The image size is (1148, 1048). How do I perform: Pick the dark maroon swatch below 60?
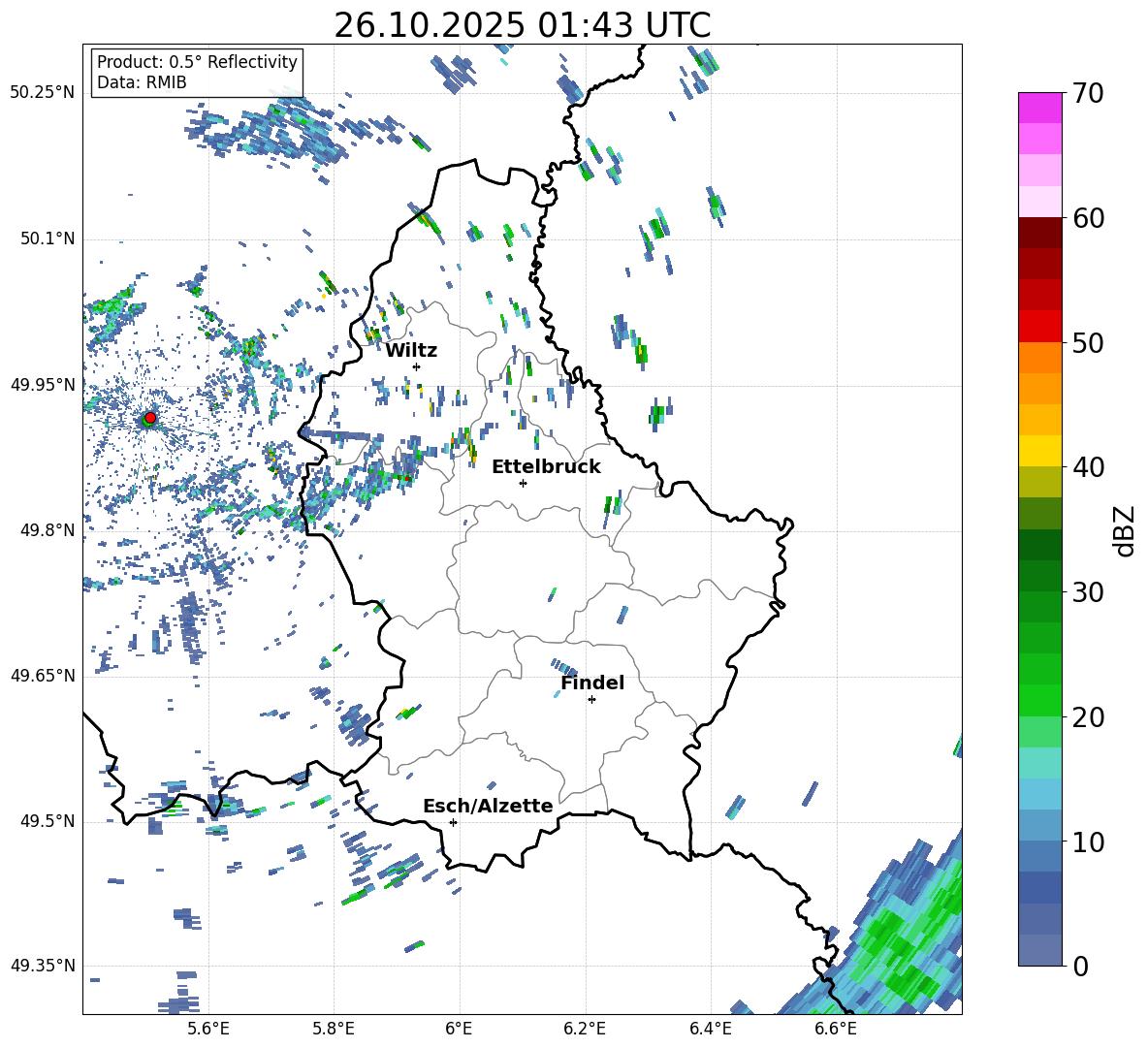coord(1039,233)
